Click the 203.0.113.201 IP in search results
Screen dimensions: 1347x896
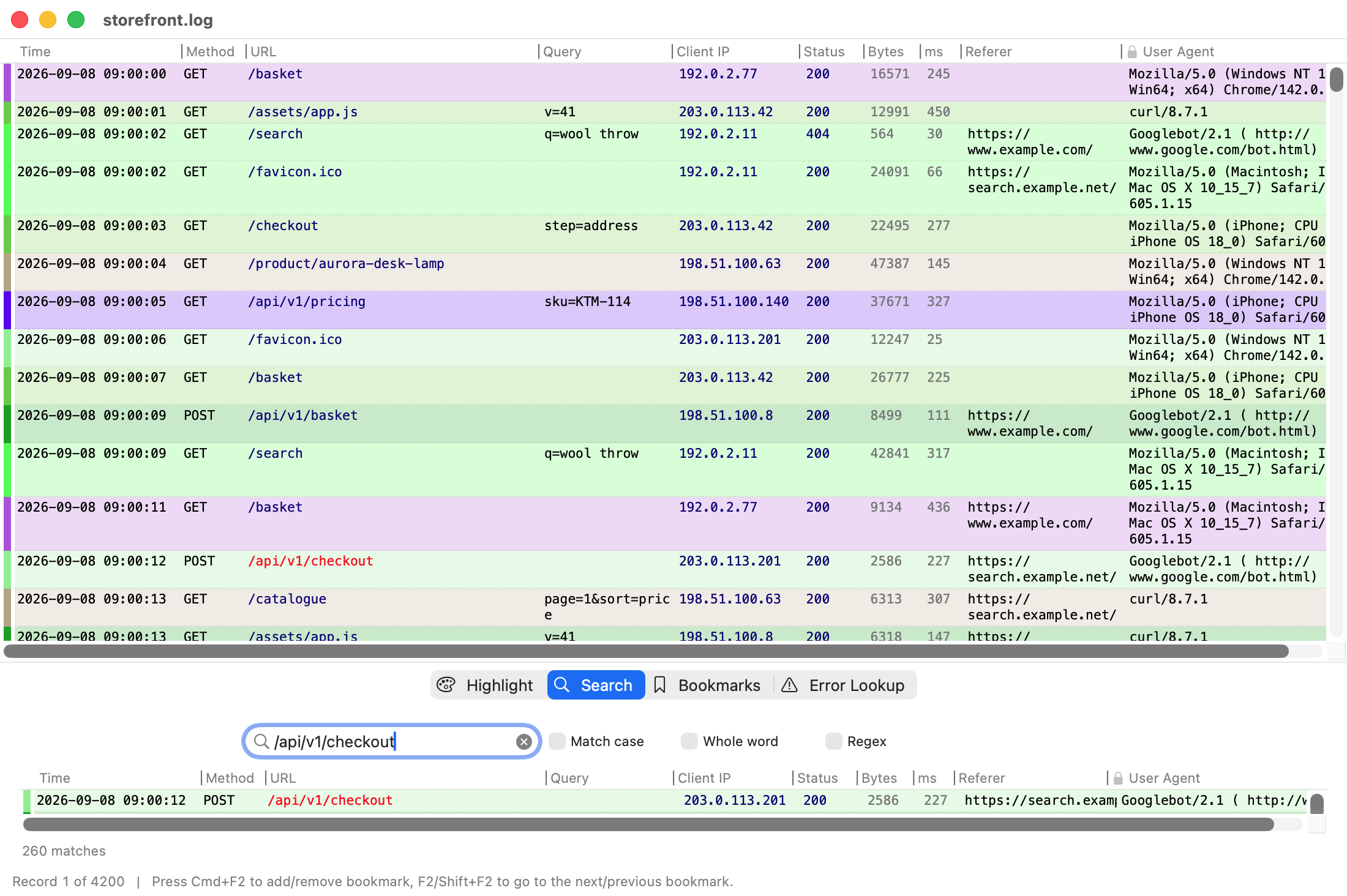point(734,801)
